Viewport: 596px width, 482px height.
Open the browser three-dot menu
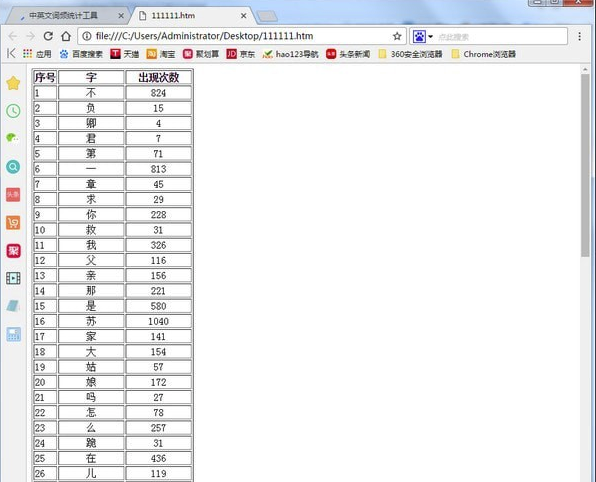click(579, 36)
